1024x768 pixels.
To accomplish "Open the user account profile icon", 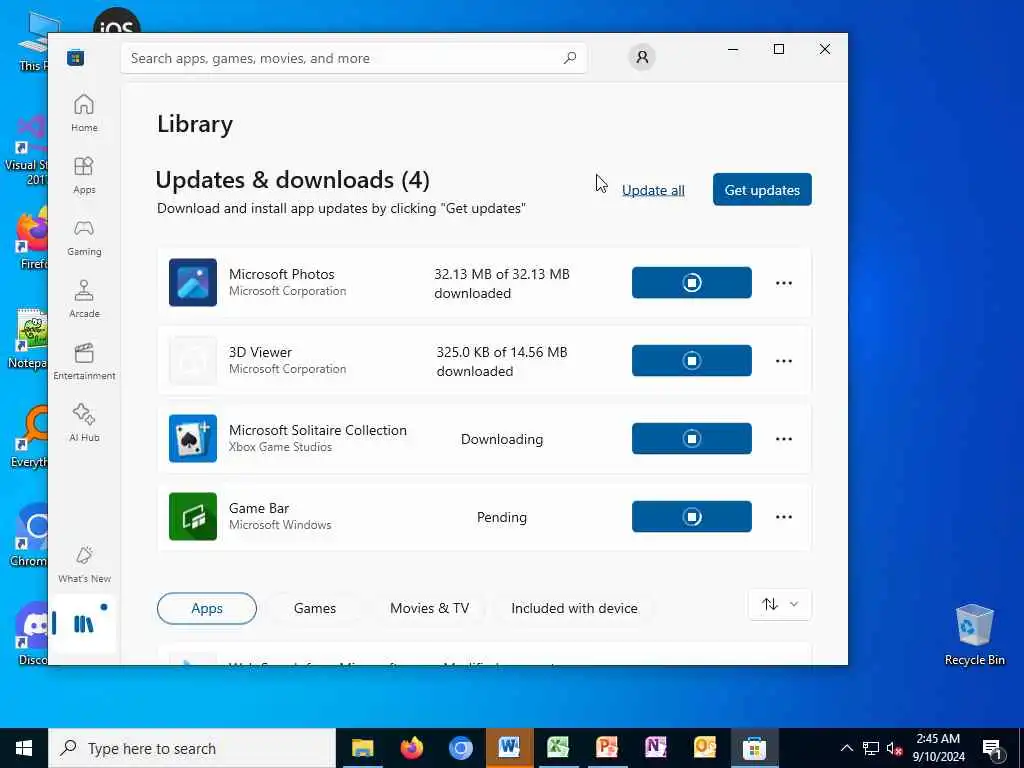I will pos(642,57).
